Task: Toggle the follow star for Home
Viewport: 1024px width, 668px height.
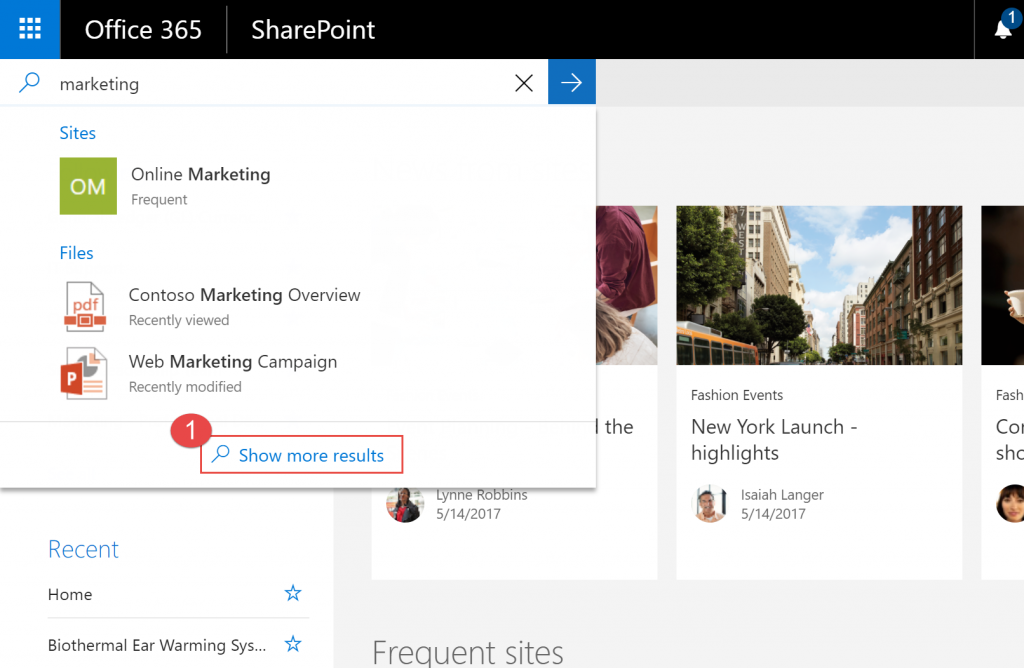Action: click(x=293, y=593)
